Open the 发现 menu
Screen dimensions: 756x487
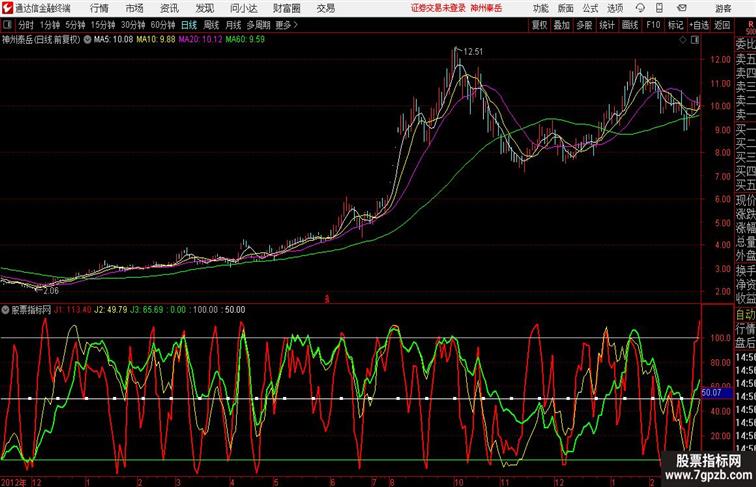click(204, 8)
